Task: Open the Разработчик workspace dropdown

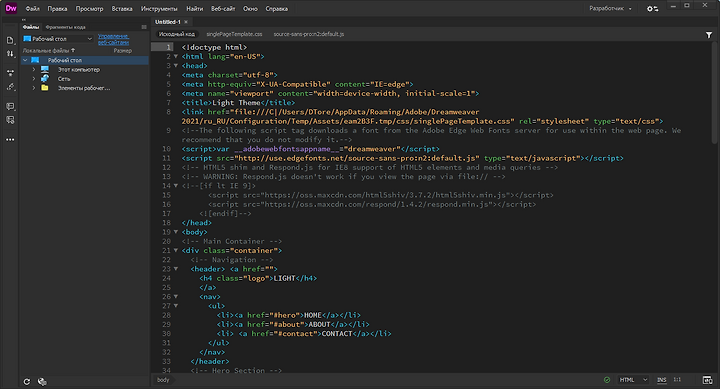Action: point(610,9)
